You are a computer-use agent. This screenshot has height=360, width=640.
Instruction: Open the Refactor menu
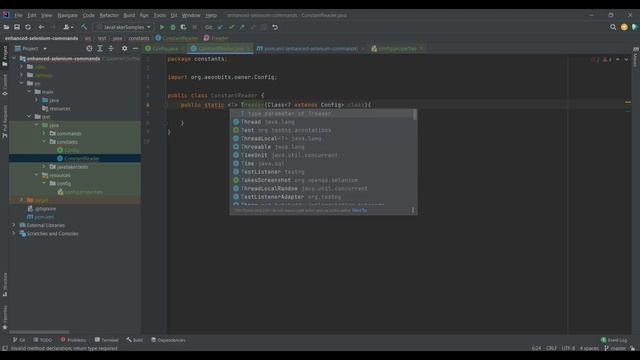point(109,15)
